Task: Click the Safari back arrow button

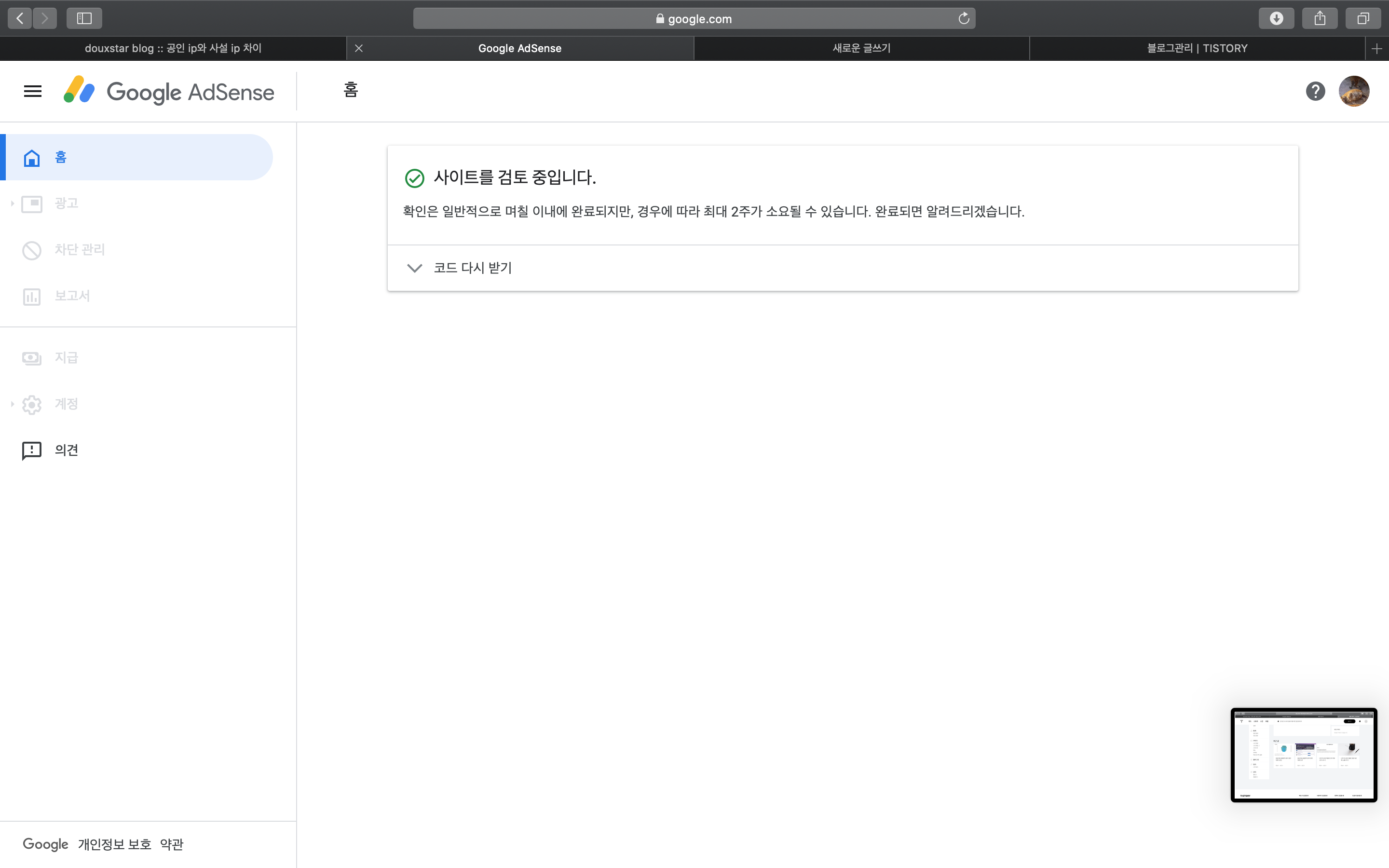Action: (x=20, y=18)
